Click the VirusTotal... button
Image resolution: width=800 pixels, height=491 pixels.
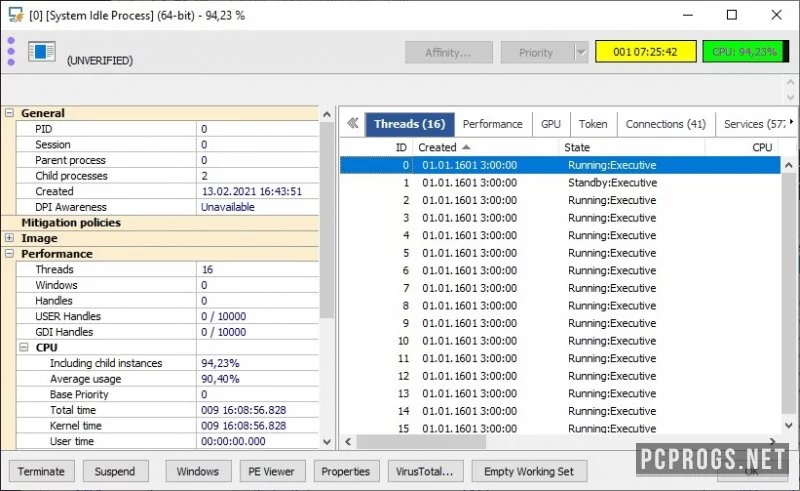[x=425, y=471]
